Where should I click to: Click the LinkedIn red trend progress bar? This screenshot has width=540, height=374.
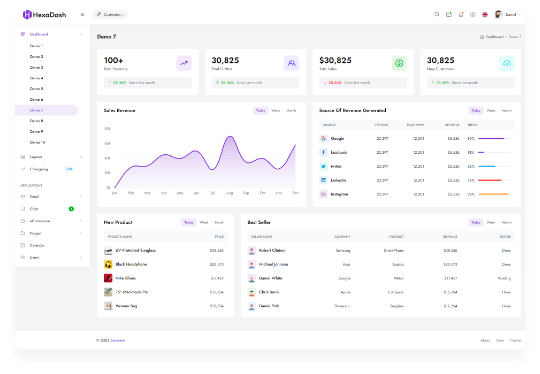[490, 180]
